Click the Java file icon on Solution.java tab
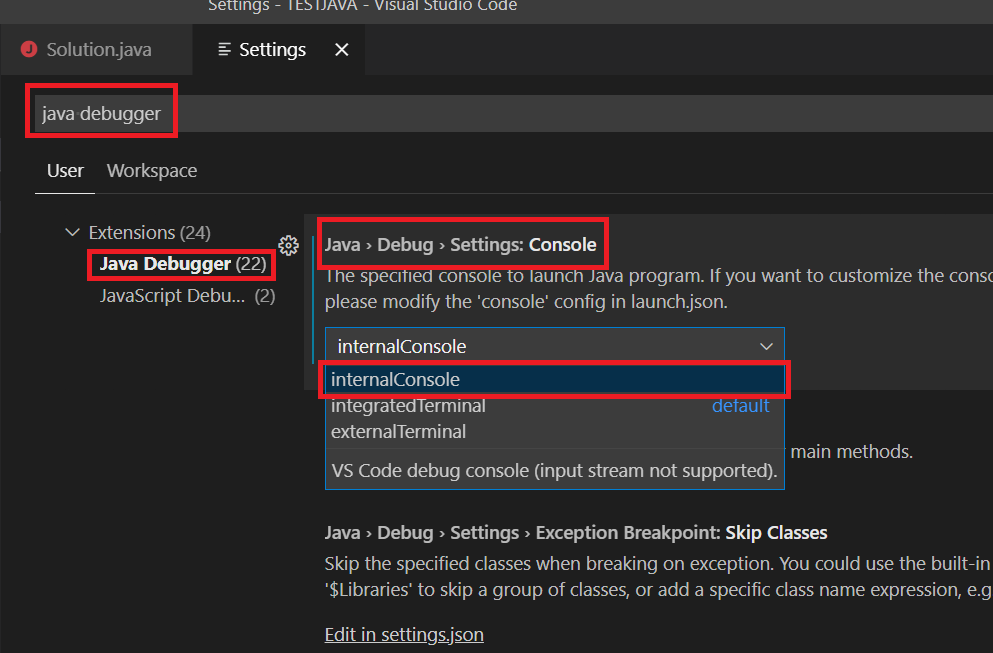This screenshot has width=993, height=653. 28,49
